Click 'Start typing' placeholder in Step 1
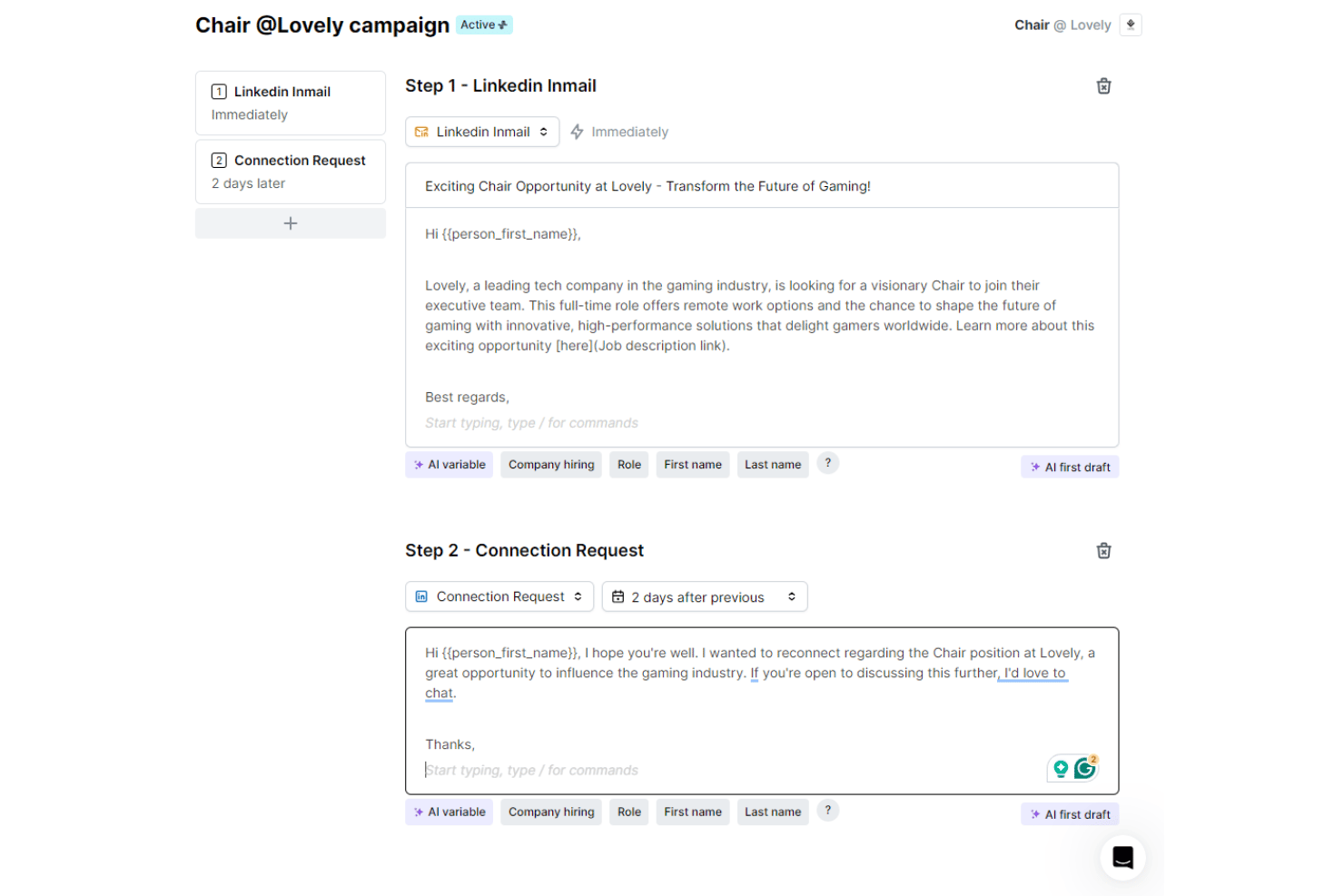The image size is (1344, 896). pos(531,423)
